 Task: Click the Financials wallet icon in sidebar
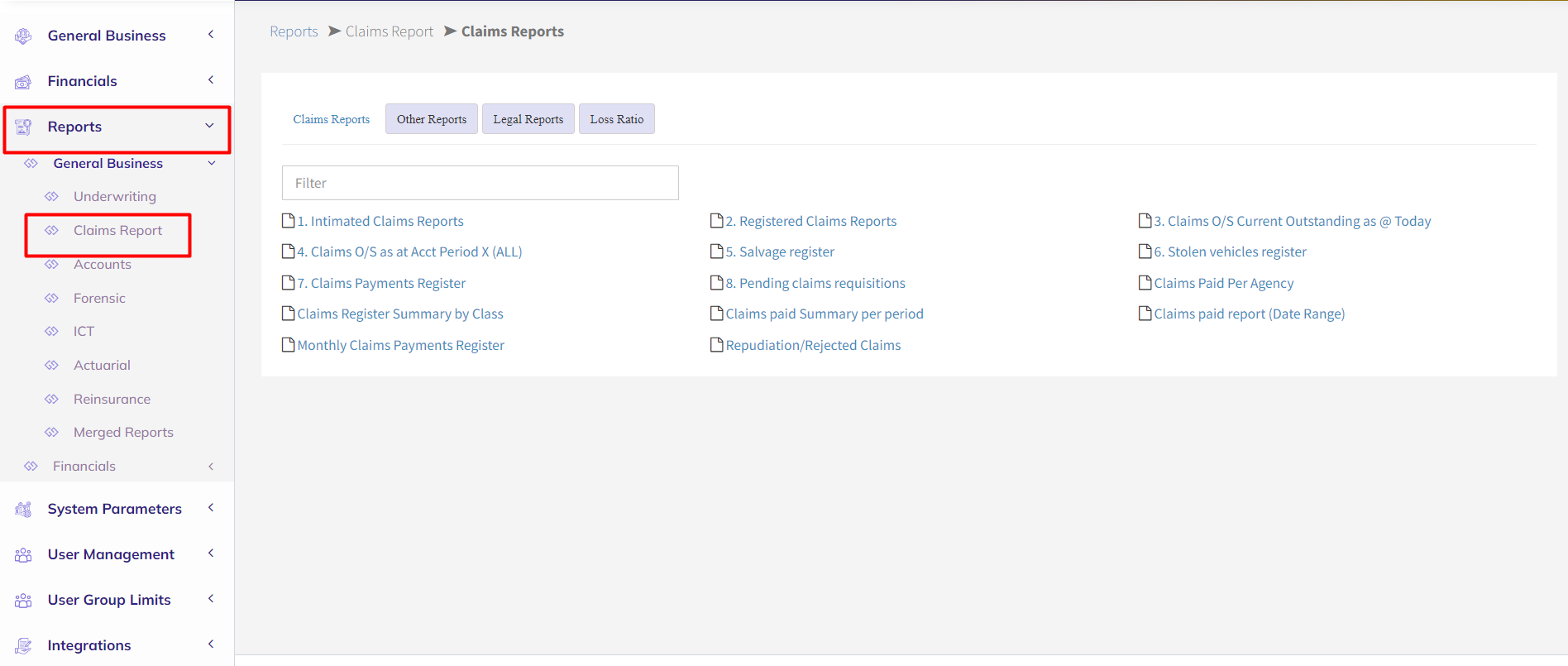(x=23, y=82)
